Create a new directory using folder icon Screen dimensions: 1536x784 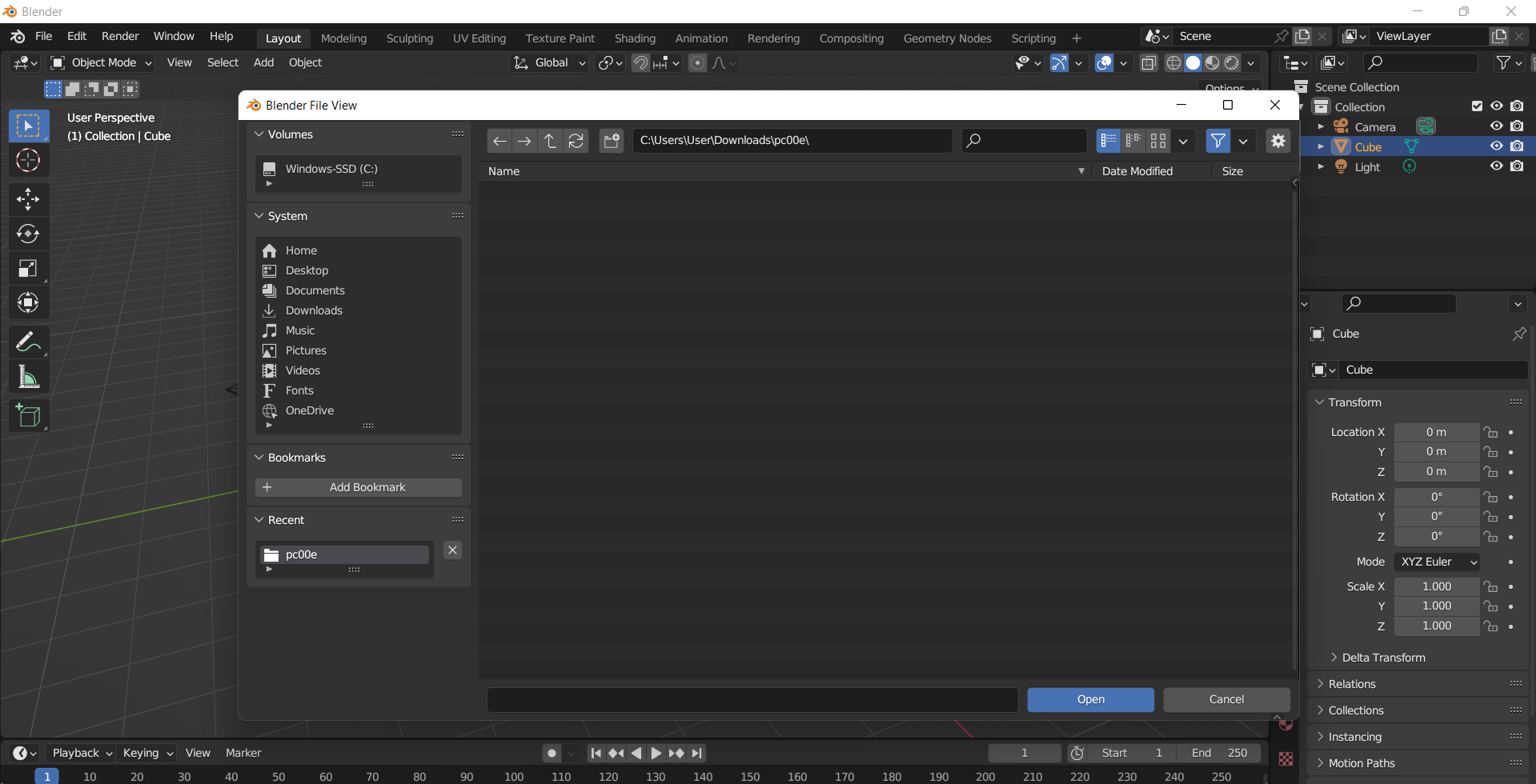coord(612,141)
